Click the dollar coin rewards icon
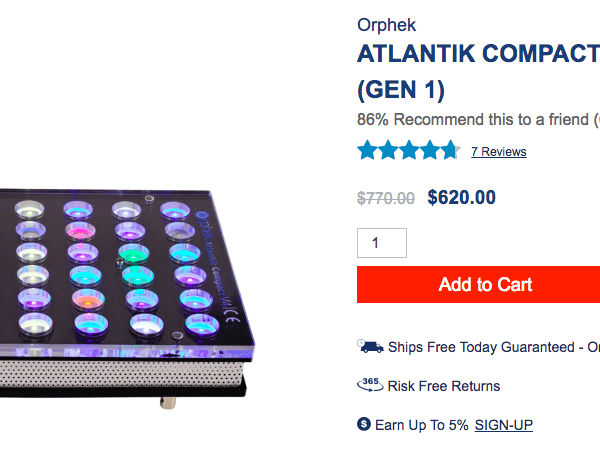 (x=364, y=424)
